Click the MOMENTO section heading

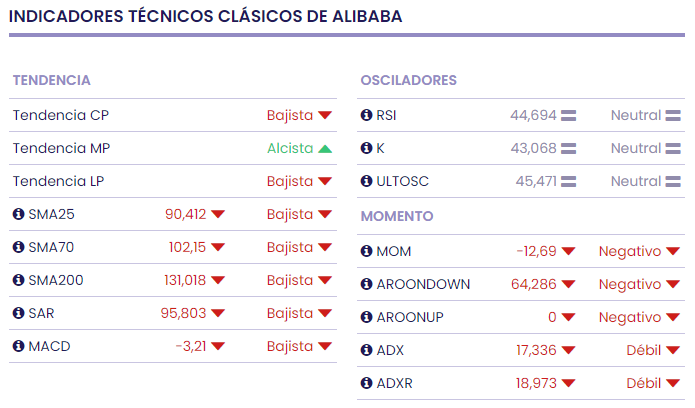tap(397, 216)
